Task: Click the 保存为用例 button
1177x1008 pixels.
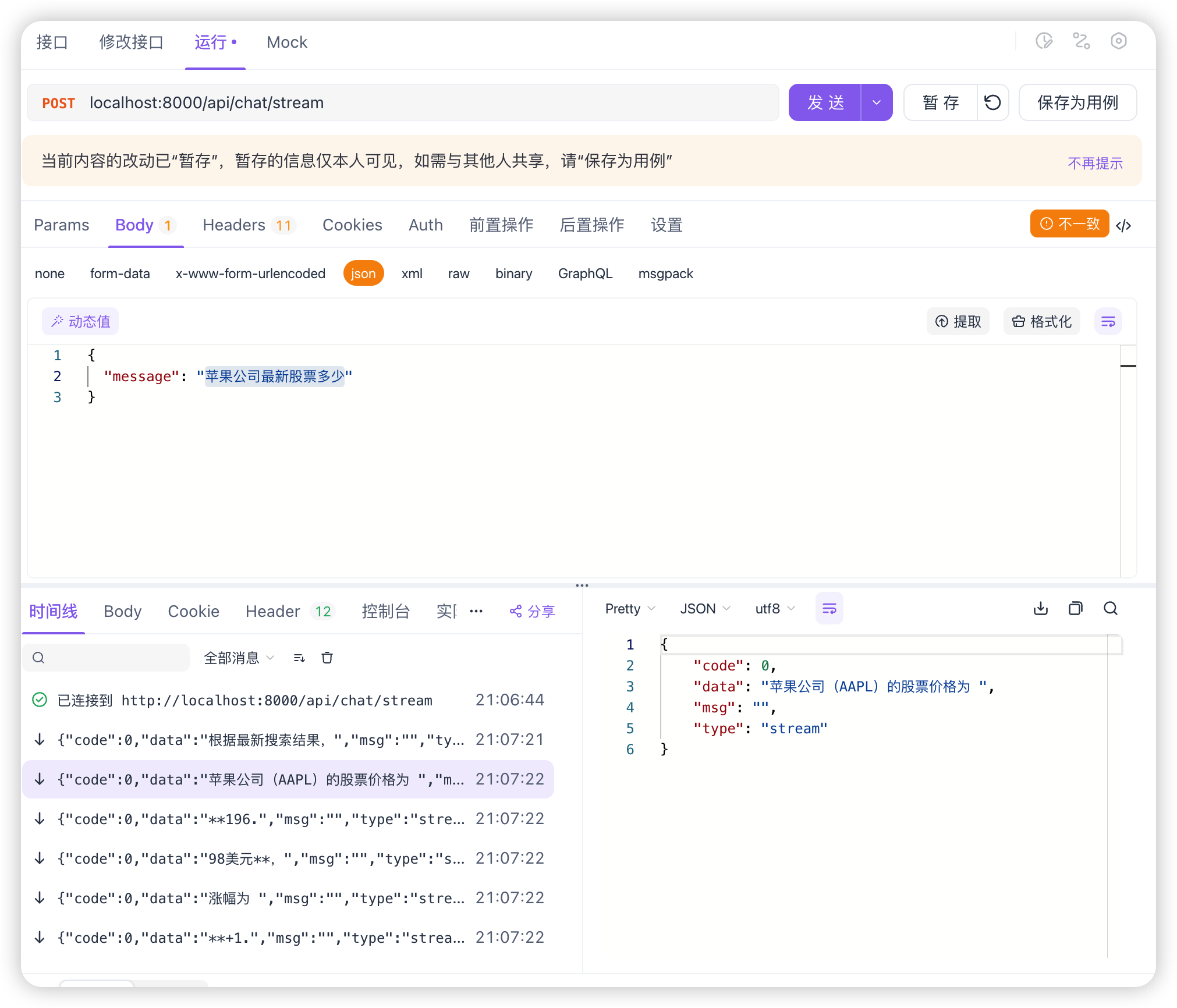Action: point(1077,102)
